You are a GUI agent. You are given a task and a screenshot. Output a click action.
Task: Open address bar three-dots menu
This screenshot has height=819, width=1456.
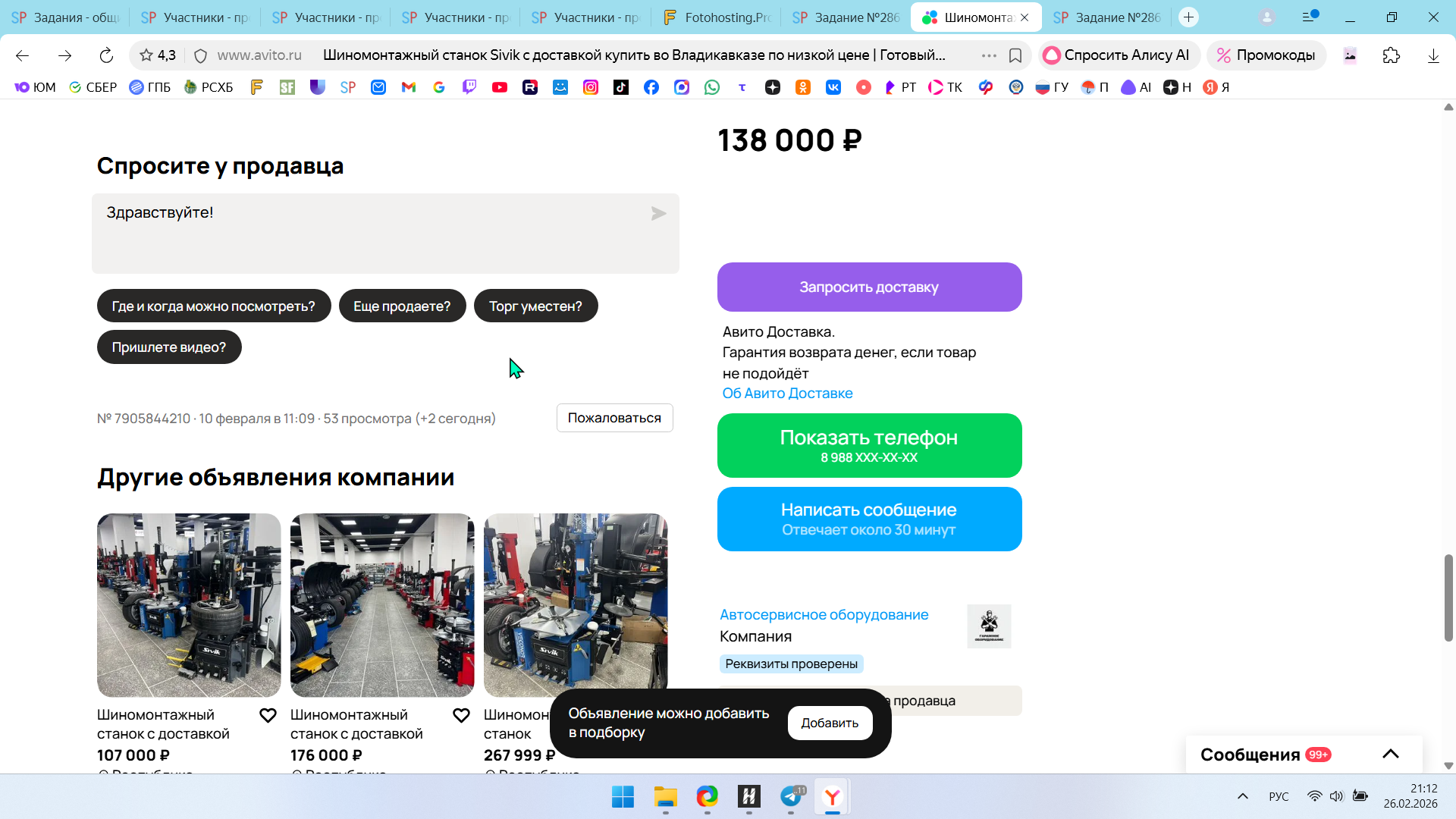point(989,55)
